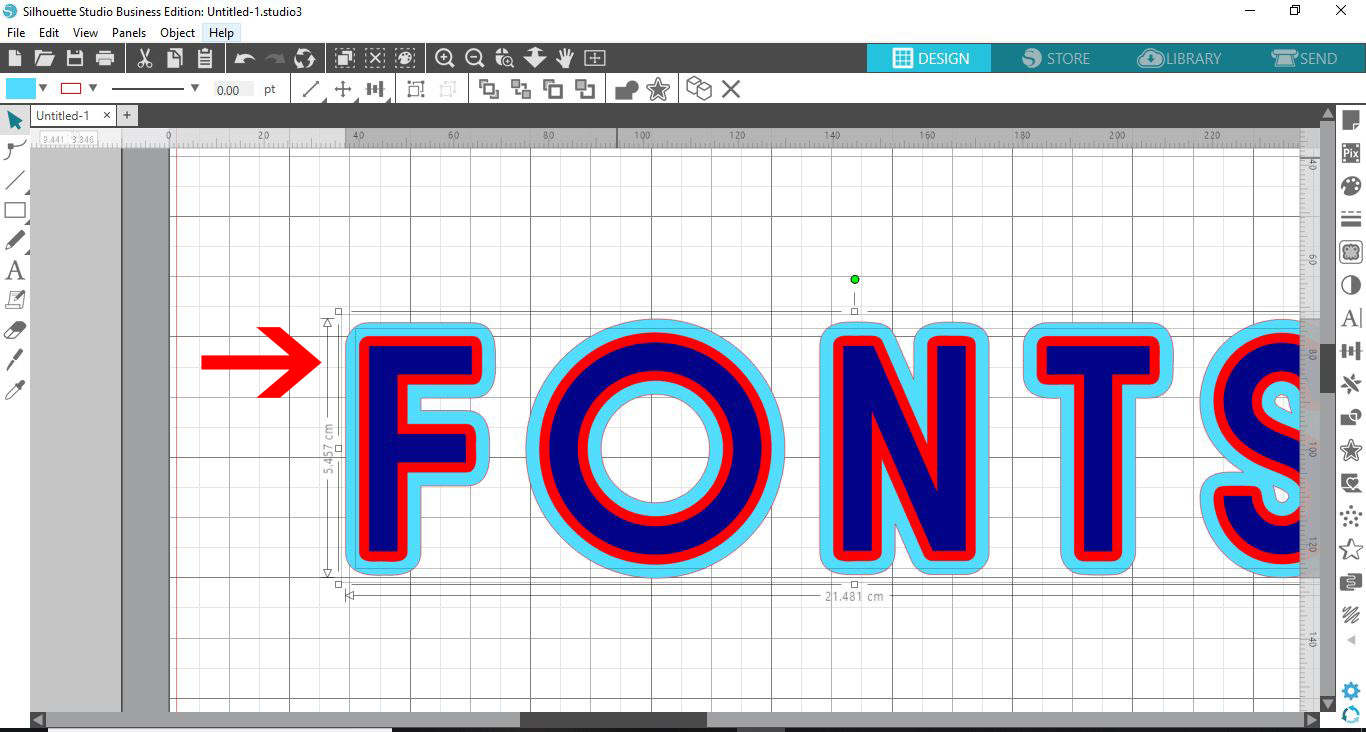Click the Undo arrow icon
This screenshot has height=732, width=1366.
coord(243,58)
